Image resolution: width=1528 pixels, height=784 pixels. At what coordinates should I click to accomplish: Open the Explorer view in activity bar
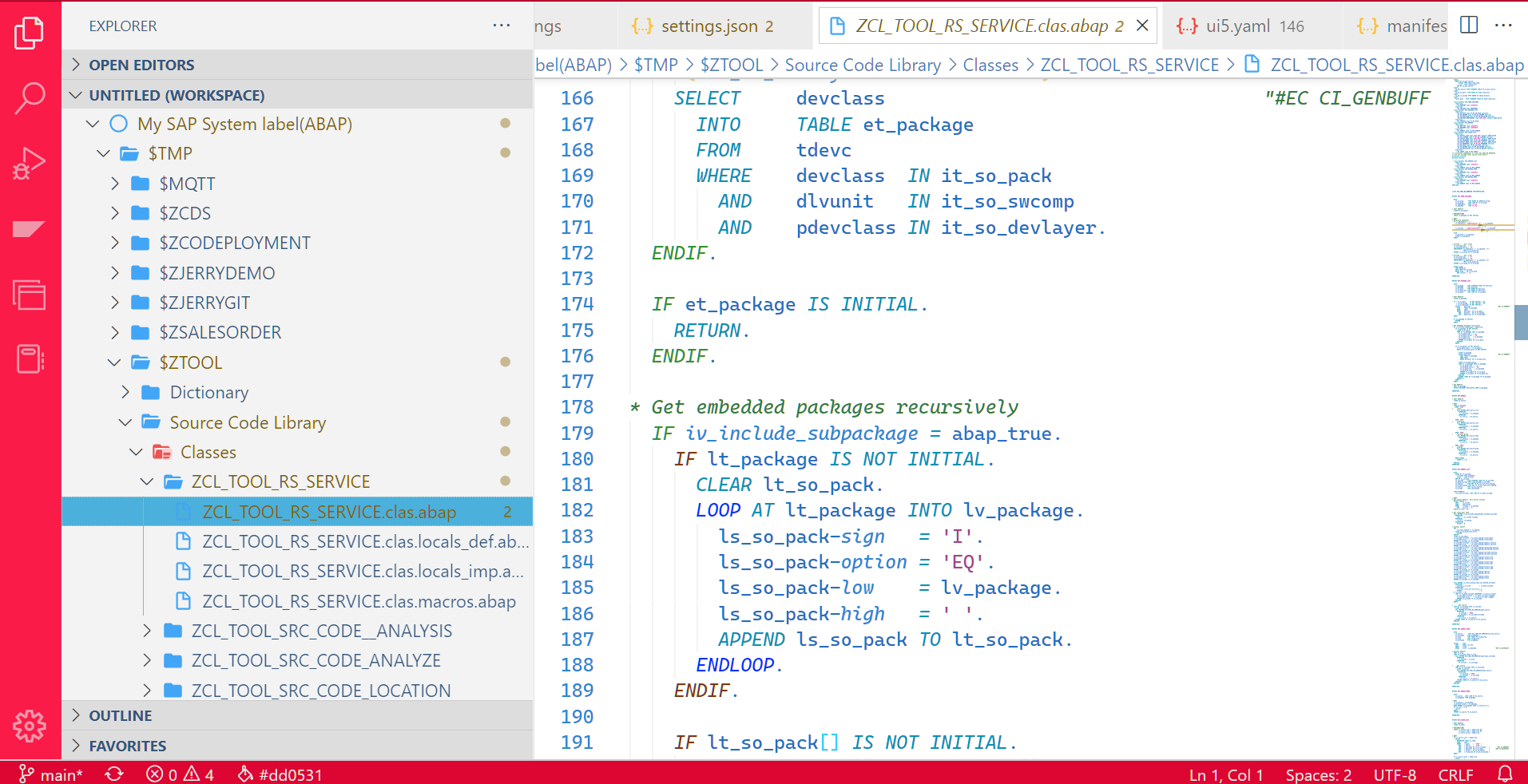click(x=30, y=33)
